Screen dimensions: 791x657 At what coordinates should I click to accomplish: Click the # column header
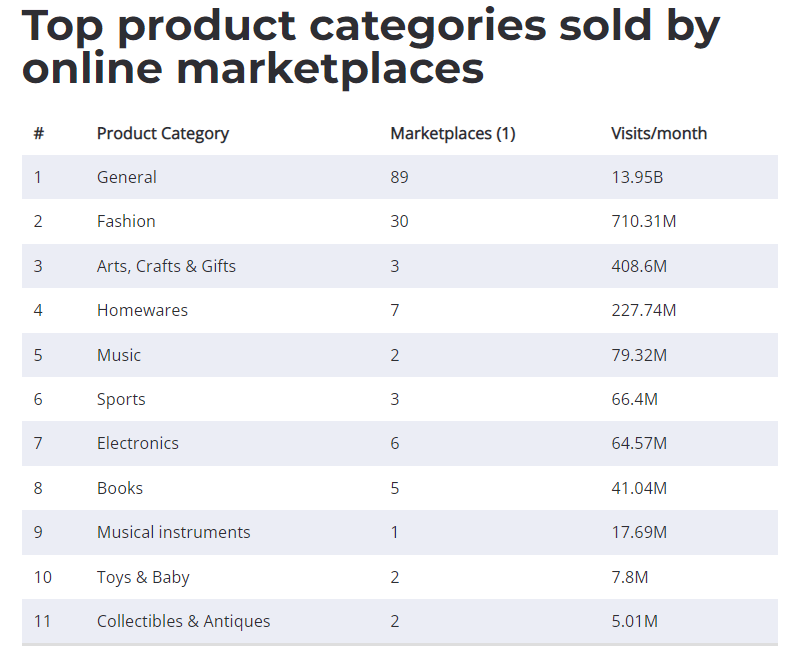click(x=39, y=134)
